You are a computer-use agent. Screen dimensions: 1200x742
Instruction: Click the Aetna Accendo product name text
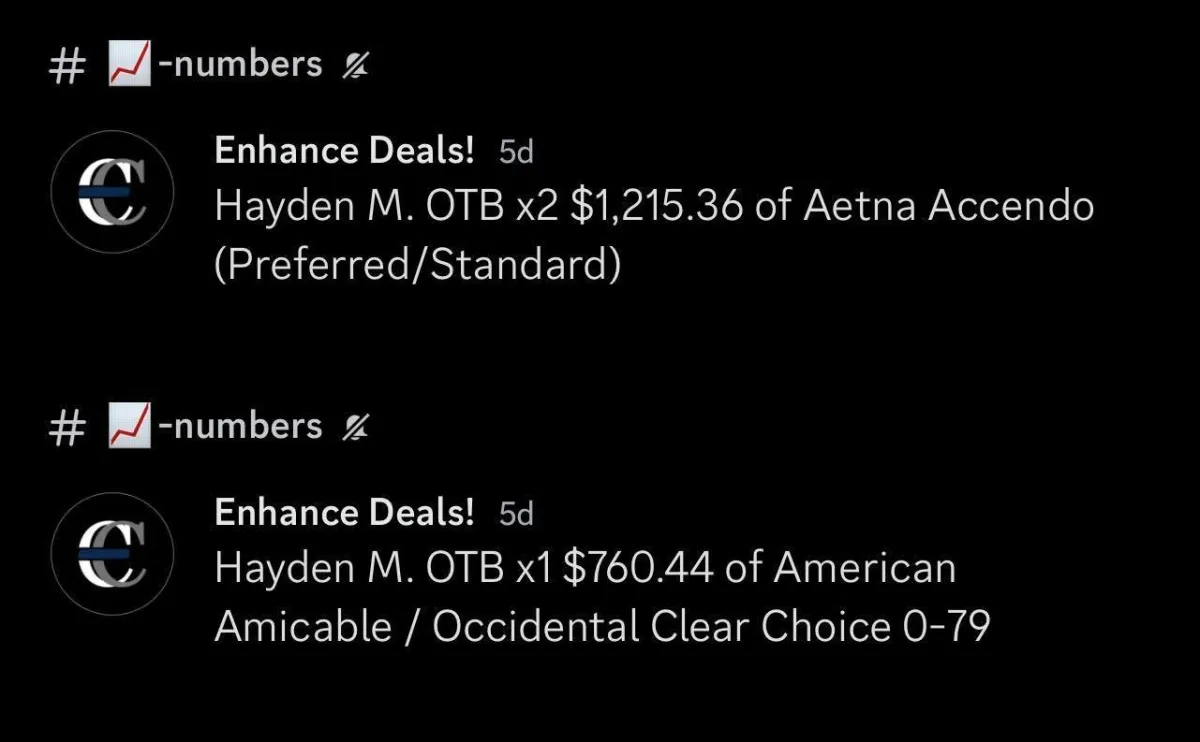pyautogui.click(x=949, y=207)
